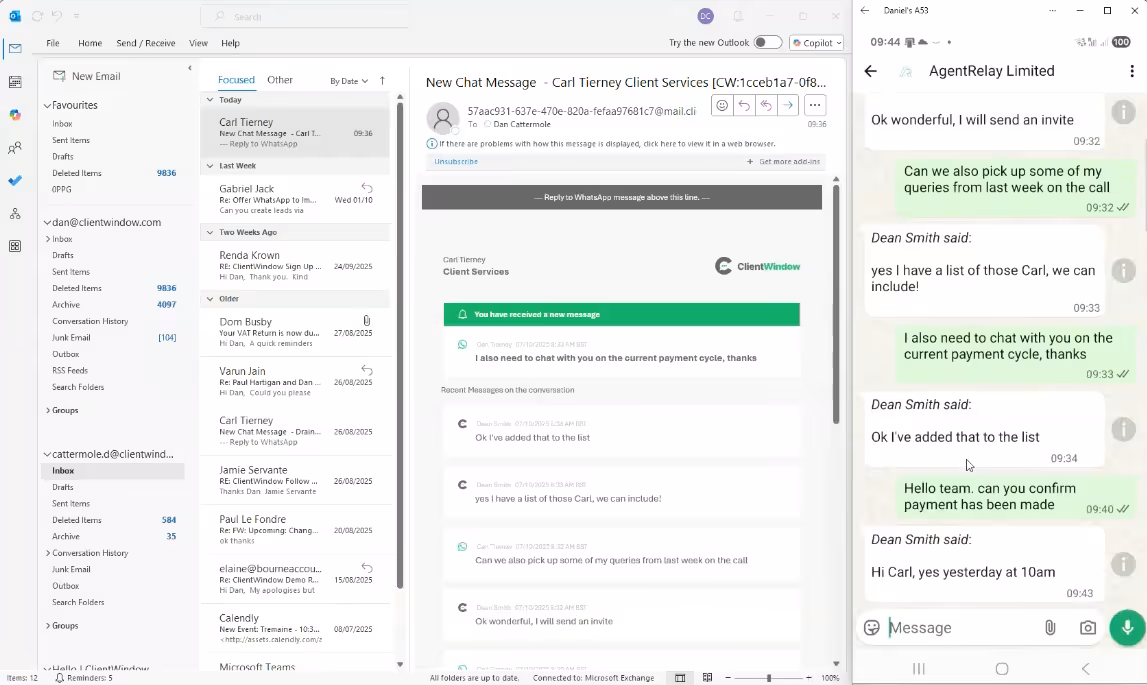Switch to Reading view icon in status bar

[707, 678]
